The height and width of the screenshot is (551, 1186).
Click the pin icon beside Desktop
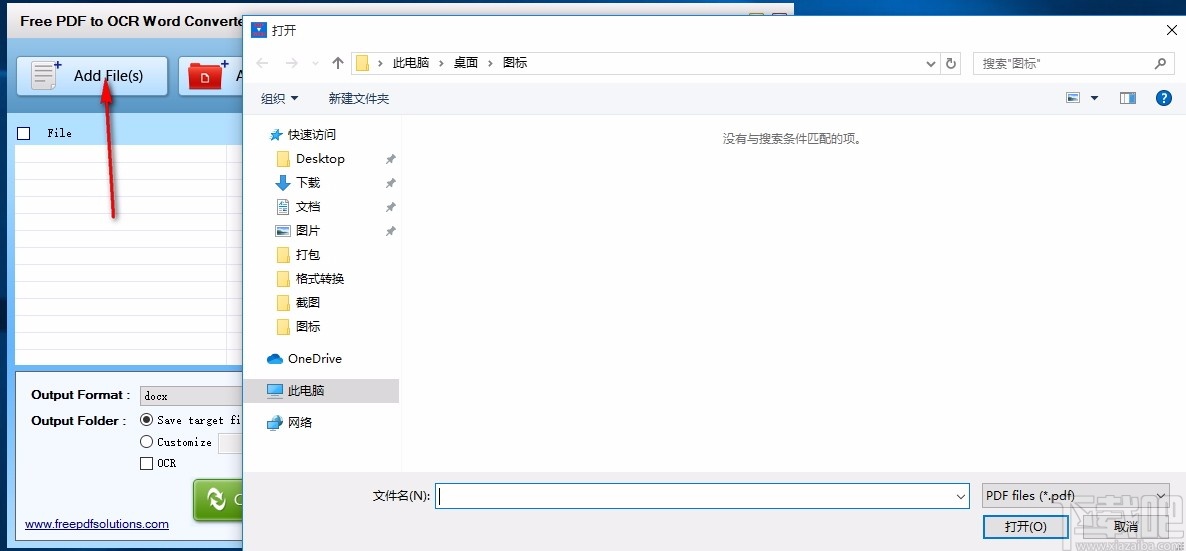click(x=390, y=159)
